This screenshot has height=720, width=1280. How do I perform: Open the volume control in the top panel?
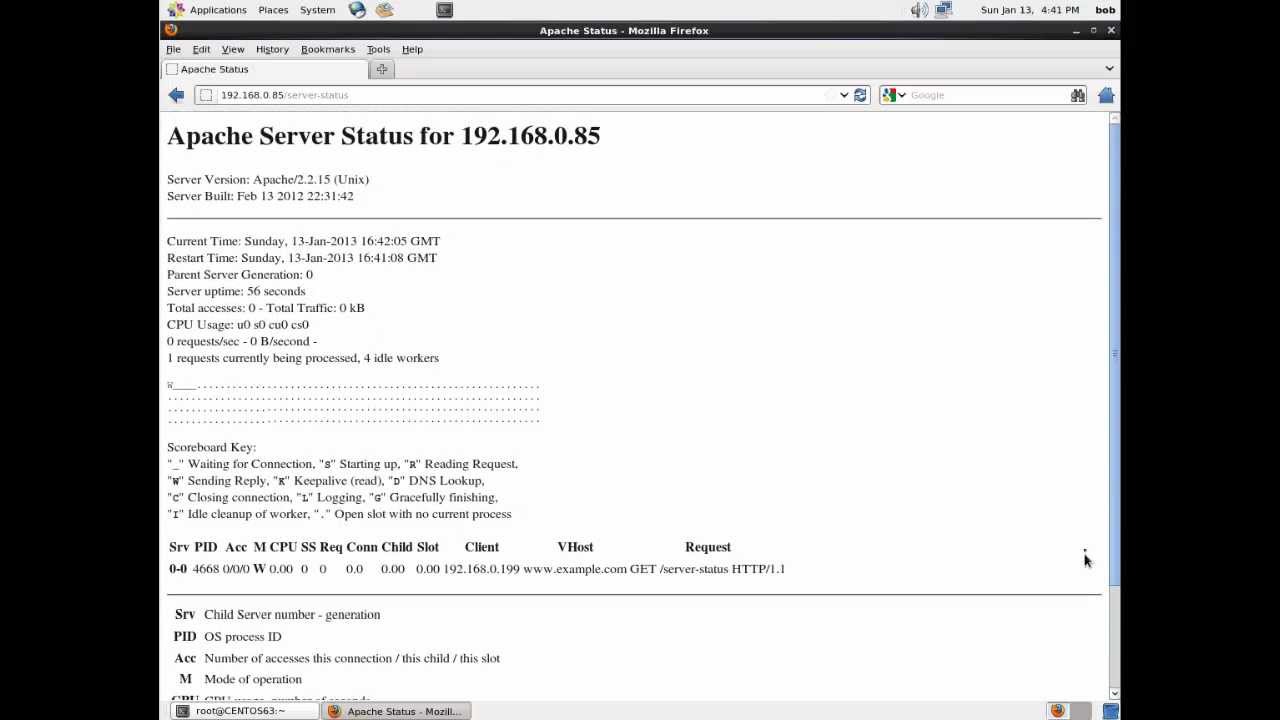(x=919, y=10)
